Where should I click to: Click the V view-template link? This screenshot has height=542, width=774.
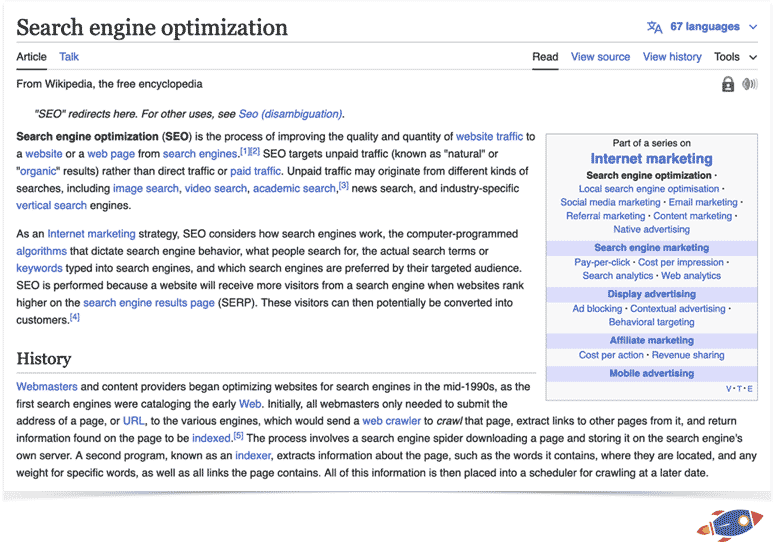[x=729, y=389]
